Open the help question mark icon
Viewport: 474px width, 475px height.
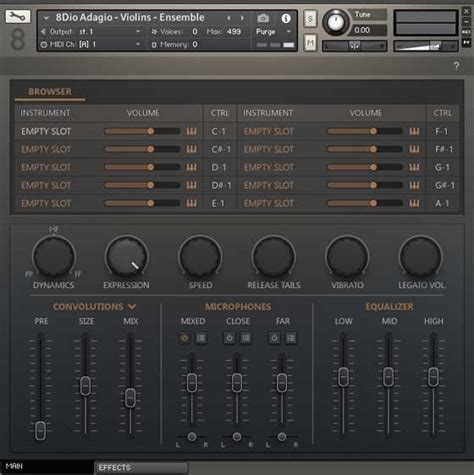[456, 66]
